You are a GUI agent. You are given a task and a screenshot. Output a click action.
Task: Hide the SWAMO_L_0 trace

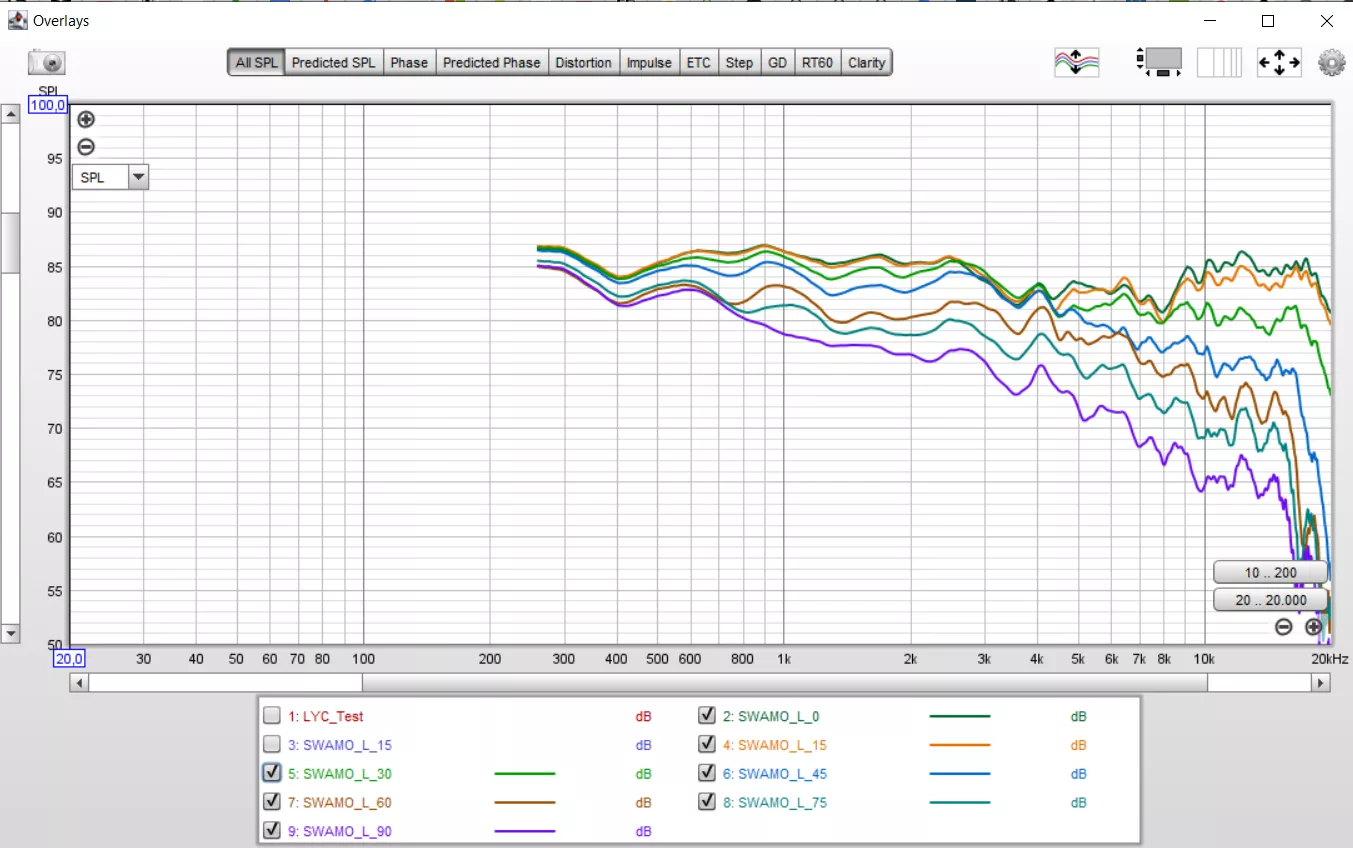[x=707, y=716]
